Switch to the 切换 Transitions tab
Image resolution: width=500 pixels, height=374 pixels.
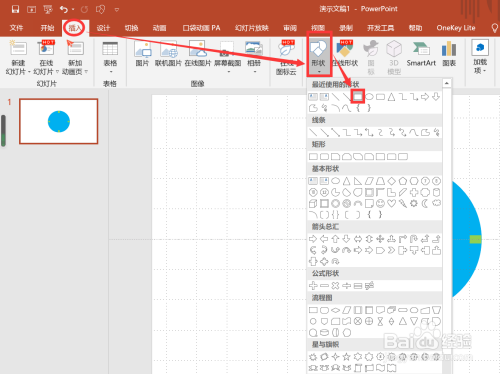pos(131,28)
